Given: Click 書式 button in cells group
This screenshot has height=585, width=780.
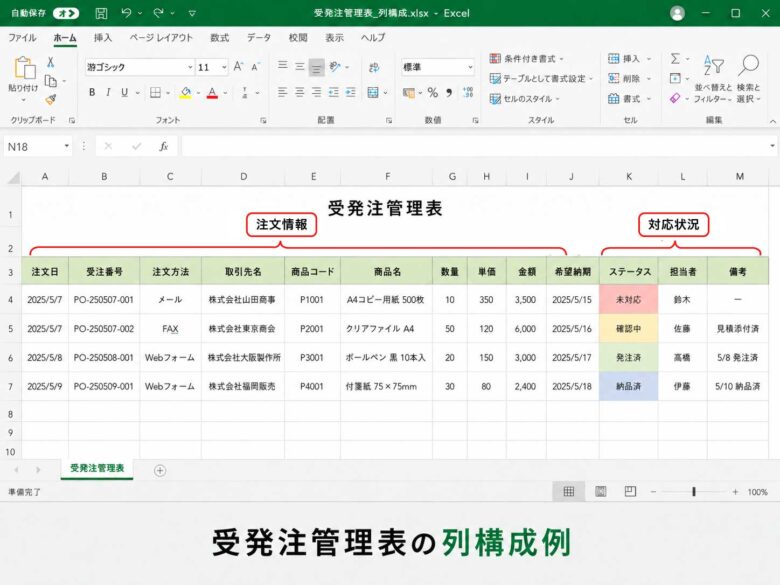Looking at the screenshot, I should tap(630, 98).
